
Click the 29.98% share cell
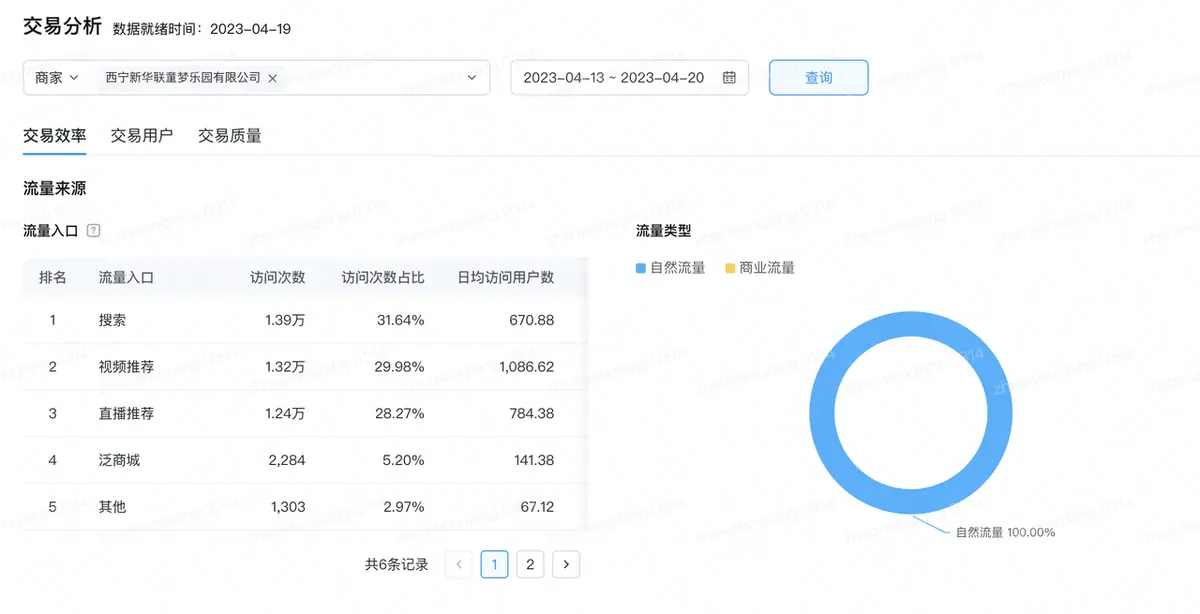400,367
